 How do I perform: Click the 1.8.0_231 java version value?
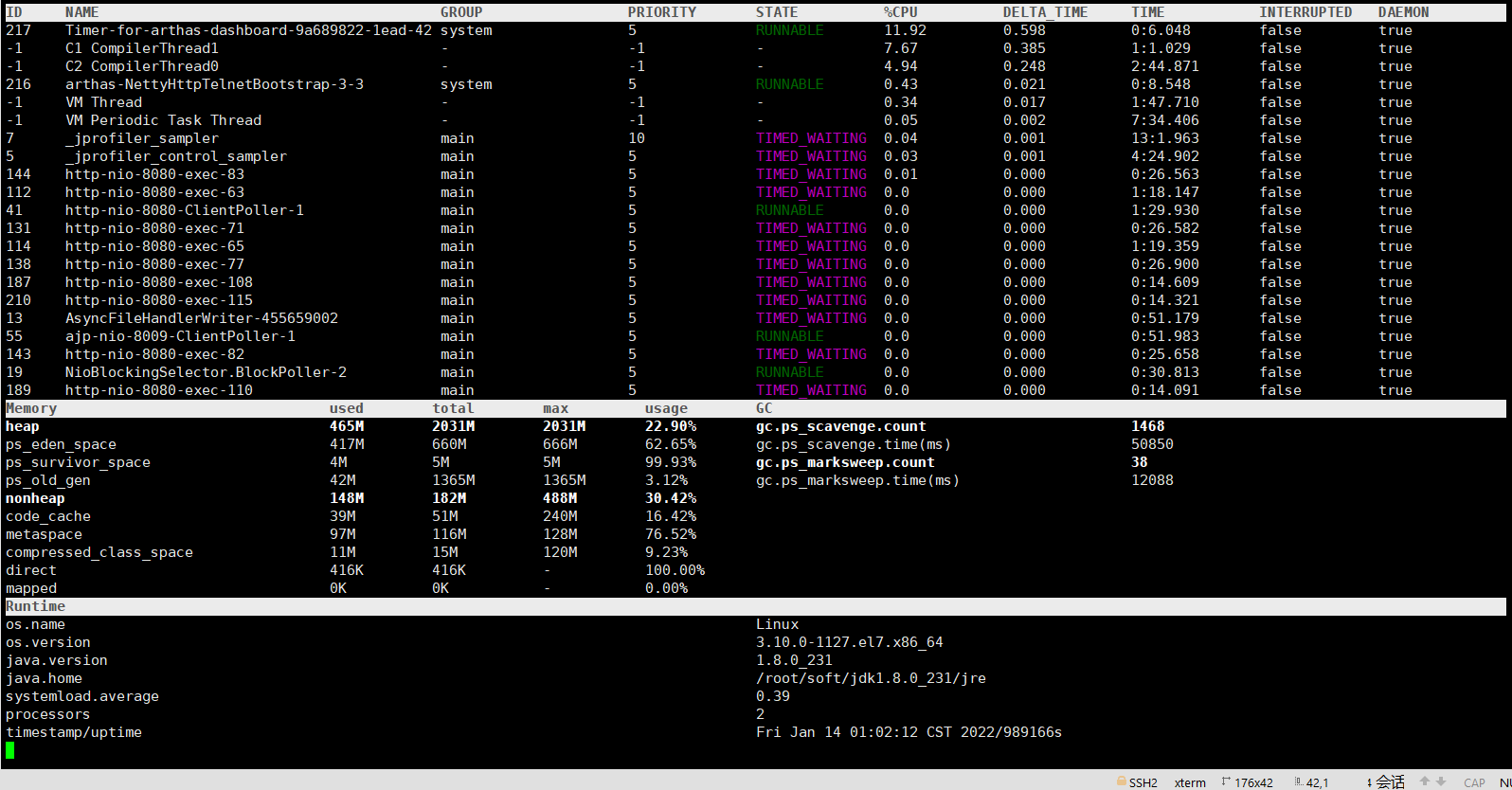794,660
